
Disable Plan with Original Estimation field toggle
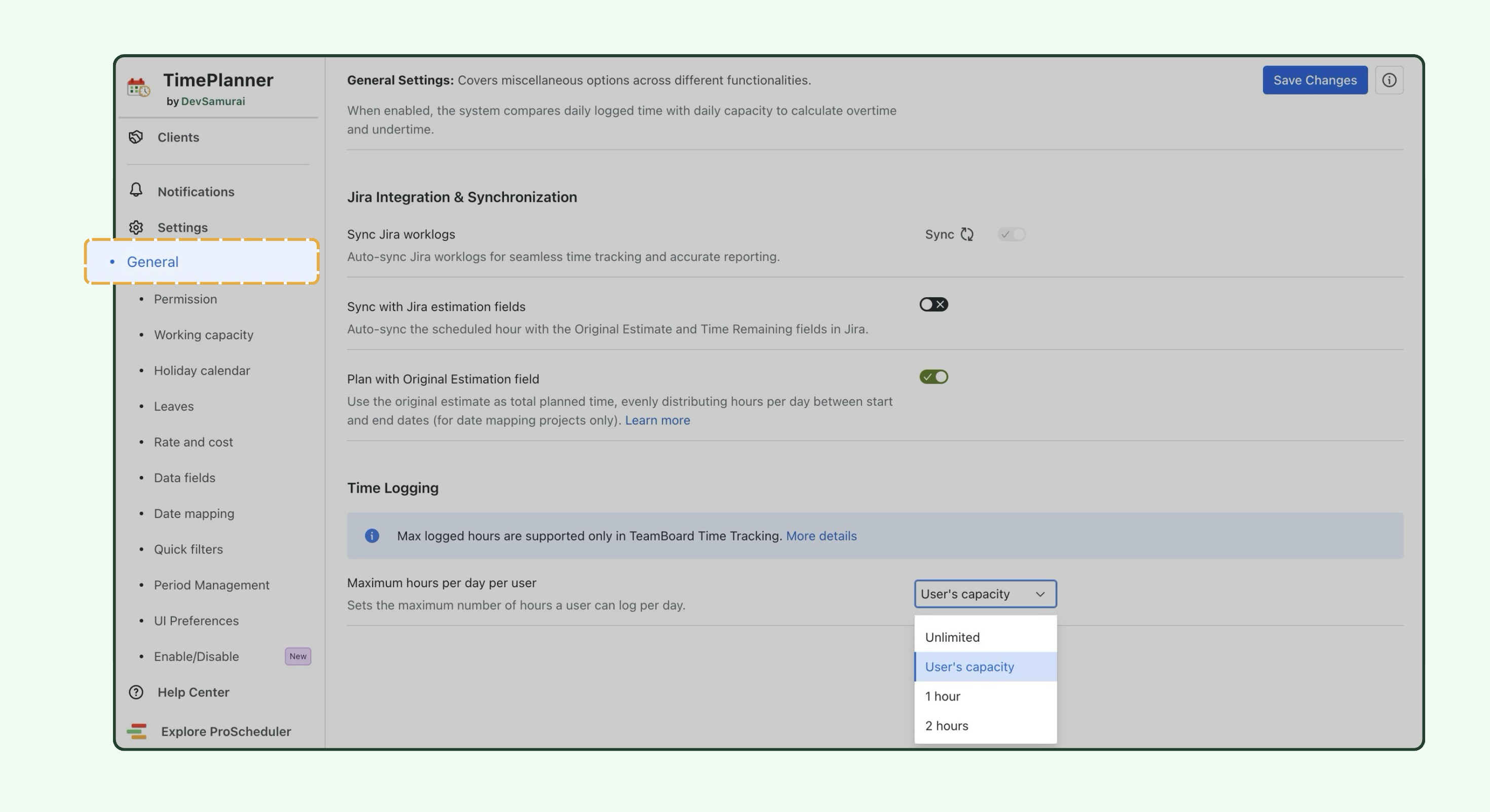tap(934, 377)
